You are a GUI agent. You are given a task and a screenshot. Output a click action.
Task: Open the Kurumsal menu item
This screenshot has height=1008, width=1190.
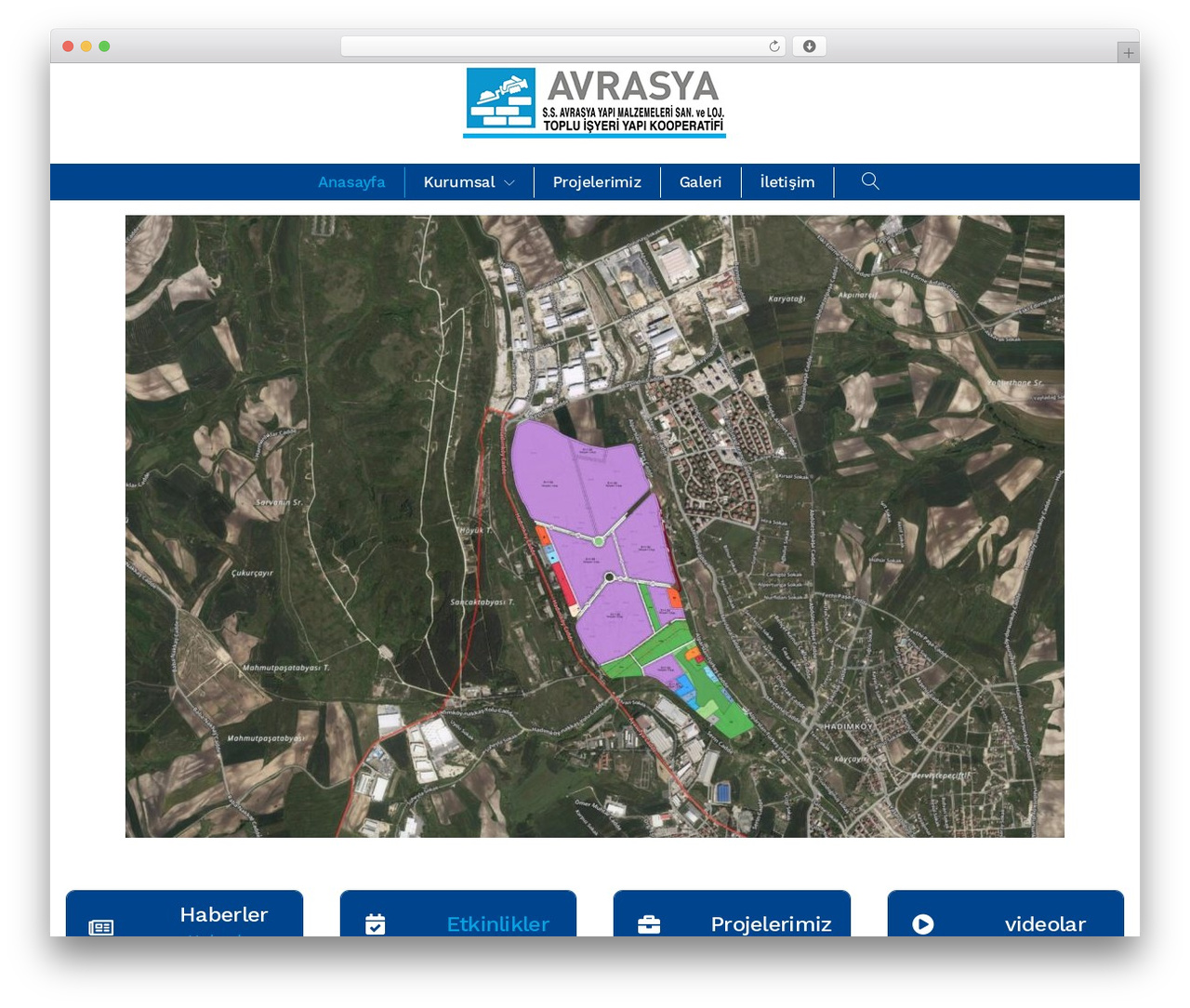[x=459, y=182]
